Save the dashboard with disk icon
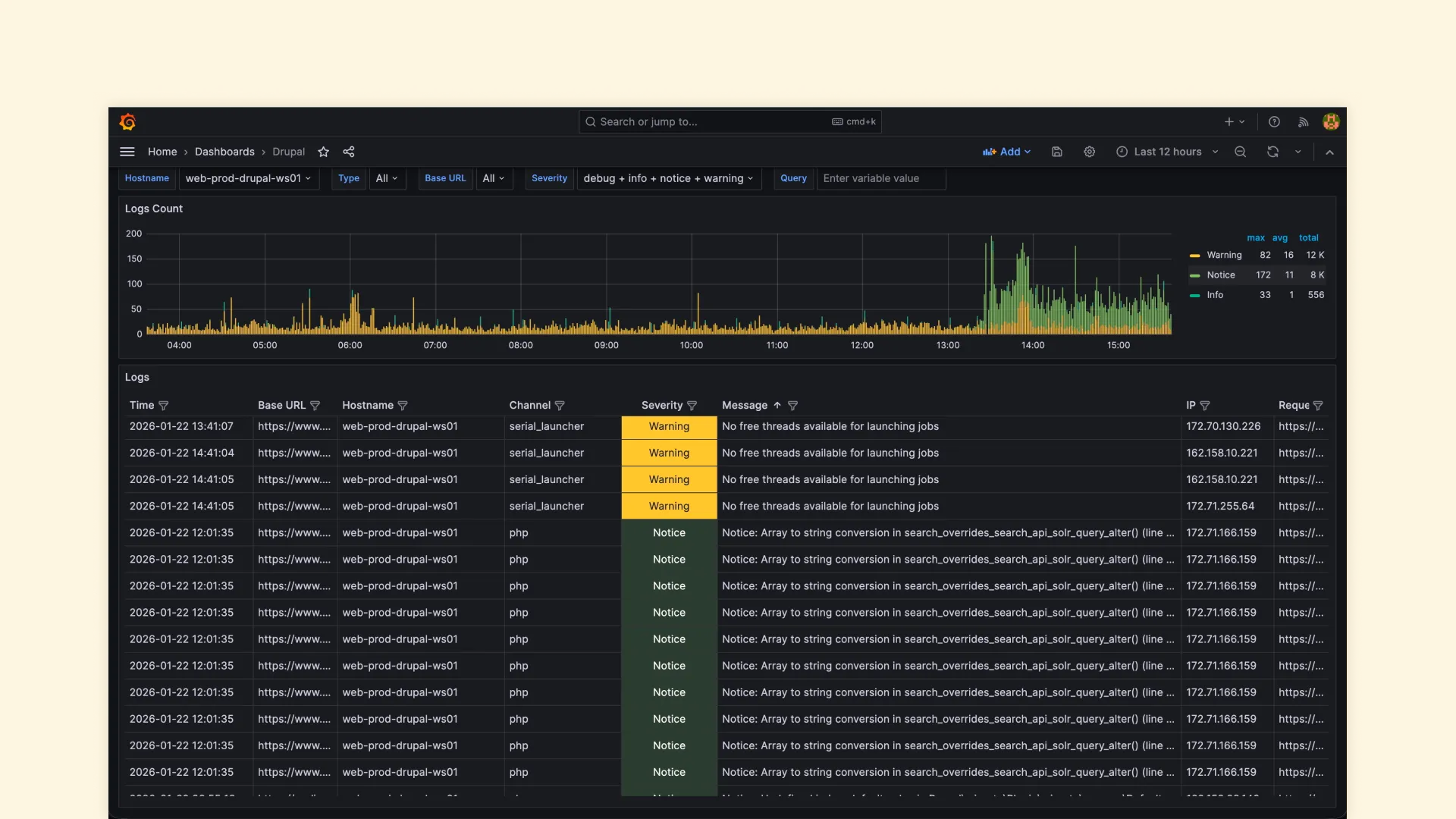This screenshot has height=819, width=1456. [x=1057, y=152]
